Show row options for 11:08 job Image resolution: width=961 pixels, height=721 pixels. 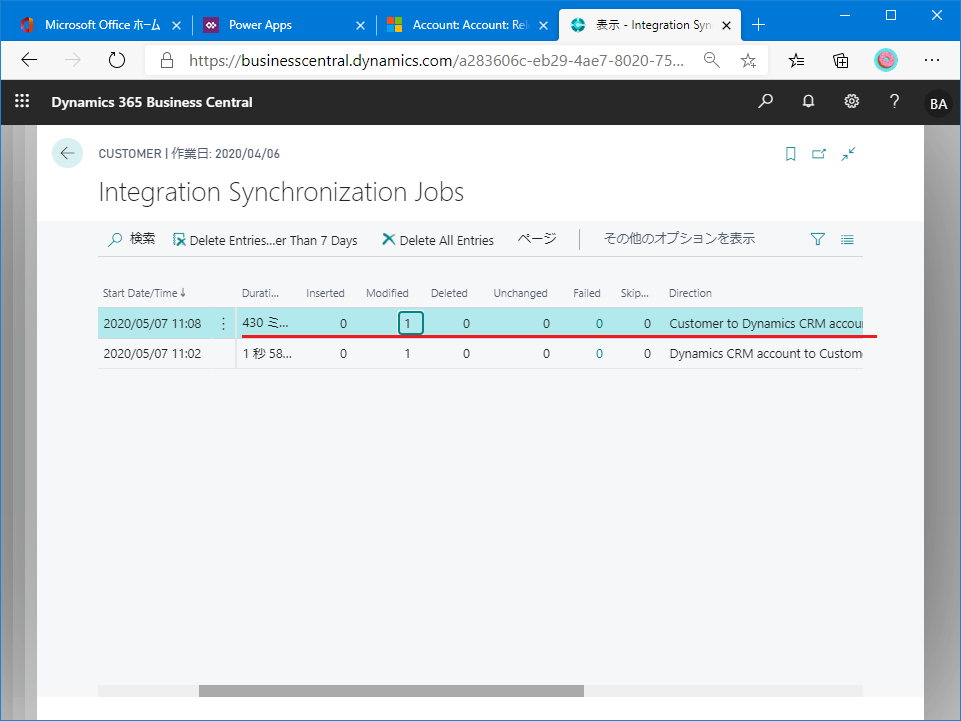click(223, 323)
